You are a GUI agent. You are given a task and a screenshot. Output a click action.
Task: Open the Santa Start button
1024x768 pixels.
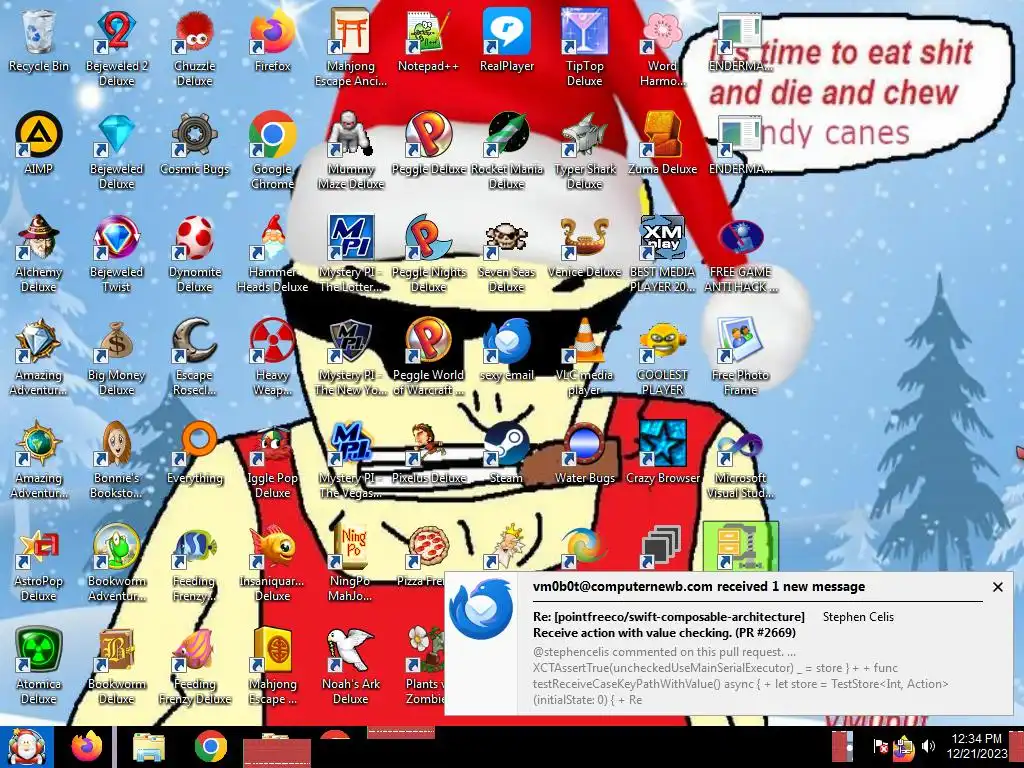click(26, 747)
